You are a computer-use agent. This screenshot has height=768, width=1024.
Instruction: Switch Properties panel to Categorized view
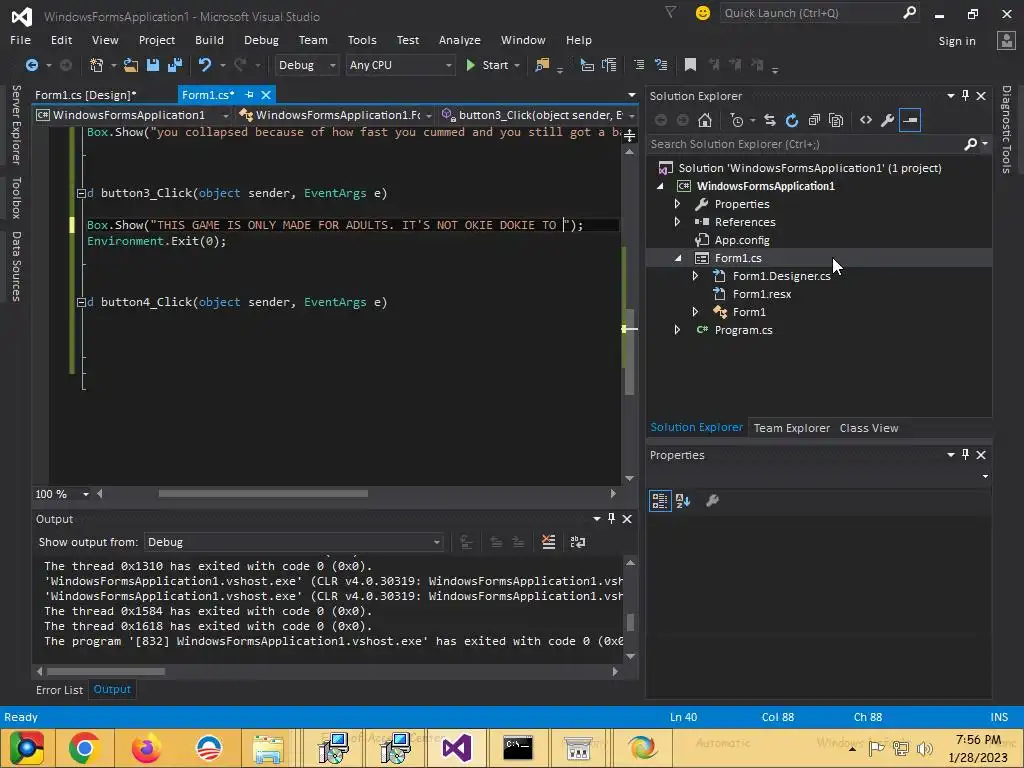tap(660, 501)
